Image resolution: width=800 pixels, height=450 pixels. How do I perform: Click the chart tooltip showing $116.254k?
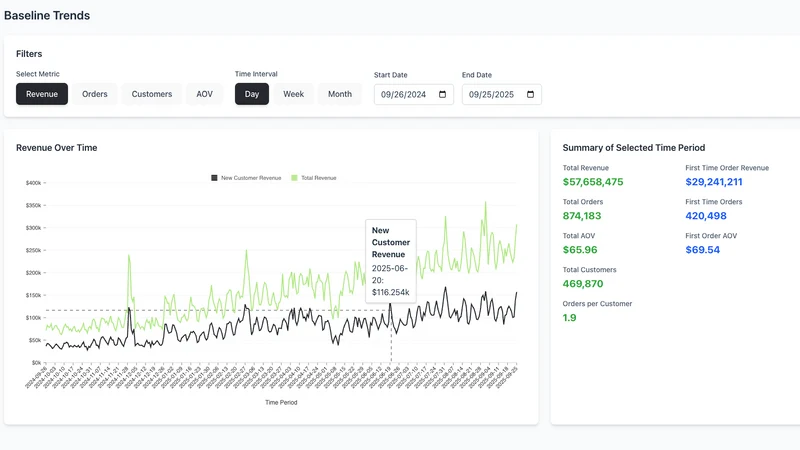391,261
